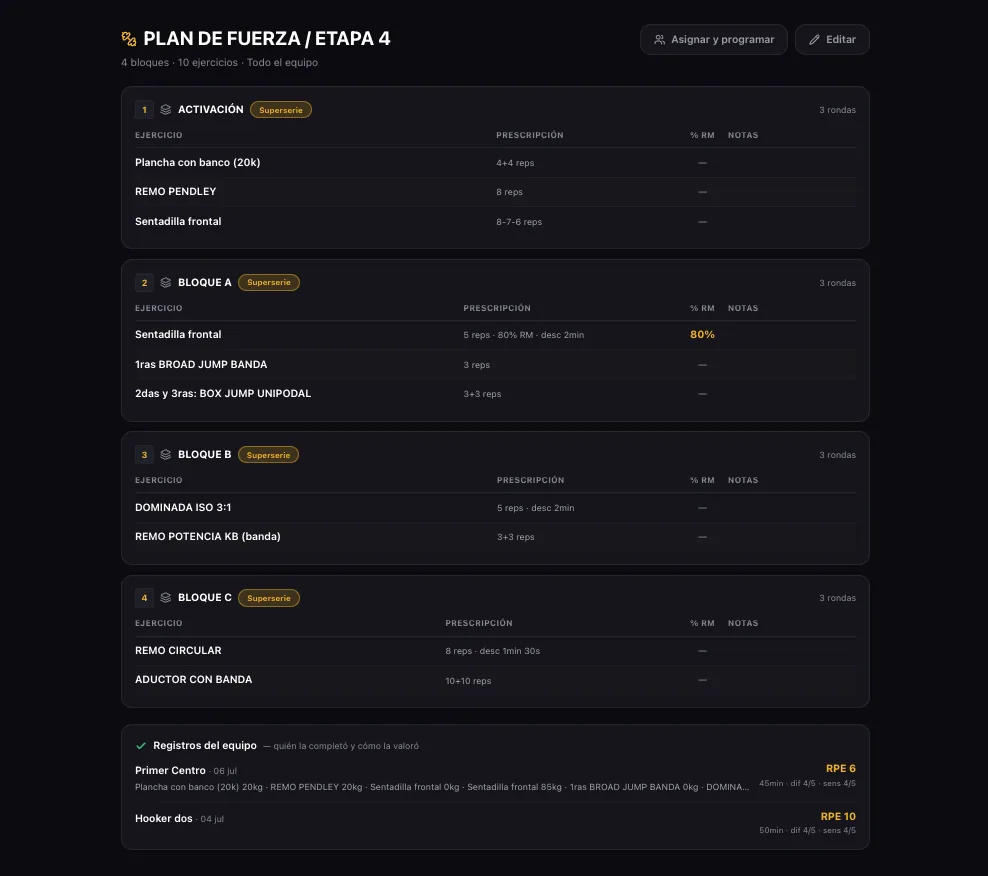The height and width of the screenshot is (876, 988).
Task: Click Superserie badge in ACTIVACIÓN block
Action: [x=280, y=110]
